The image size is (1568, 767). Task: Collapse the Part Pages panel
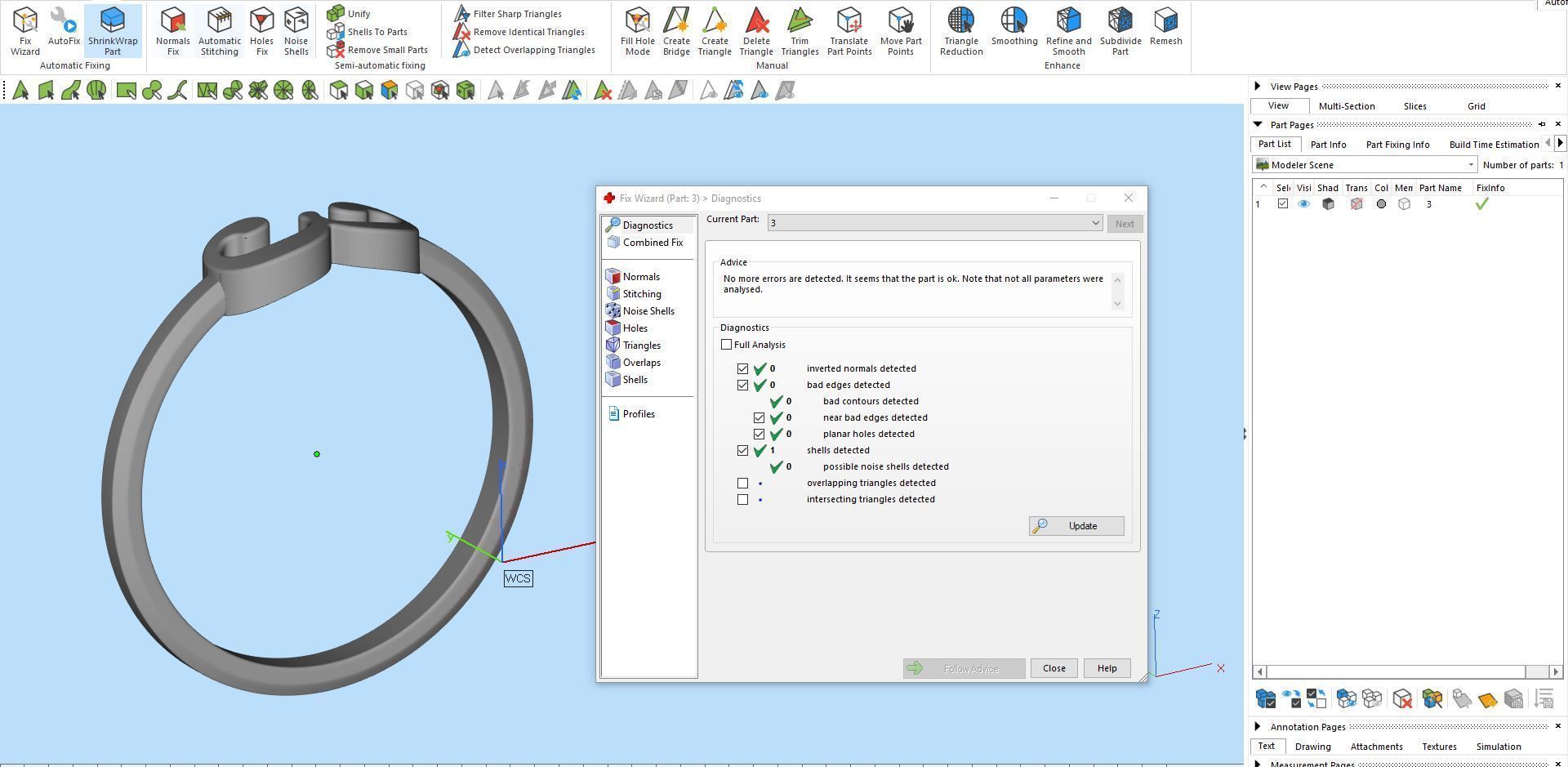coord(1258,124)
